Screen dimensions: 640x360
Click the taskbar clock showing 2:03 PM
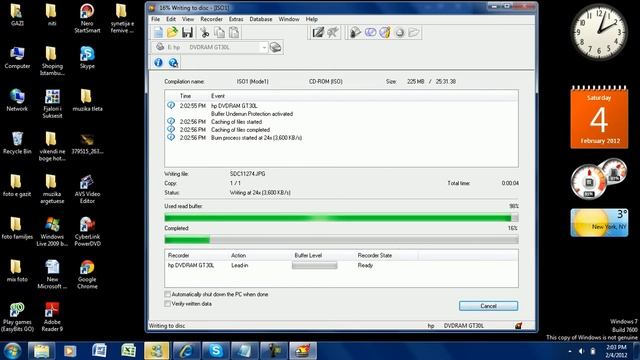tap(616, 351)
